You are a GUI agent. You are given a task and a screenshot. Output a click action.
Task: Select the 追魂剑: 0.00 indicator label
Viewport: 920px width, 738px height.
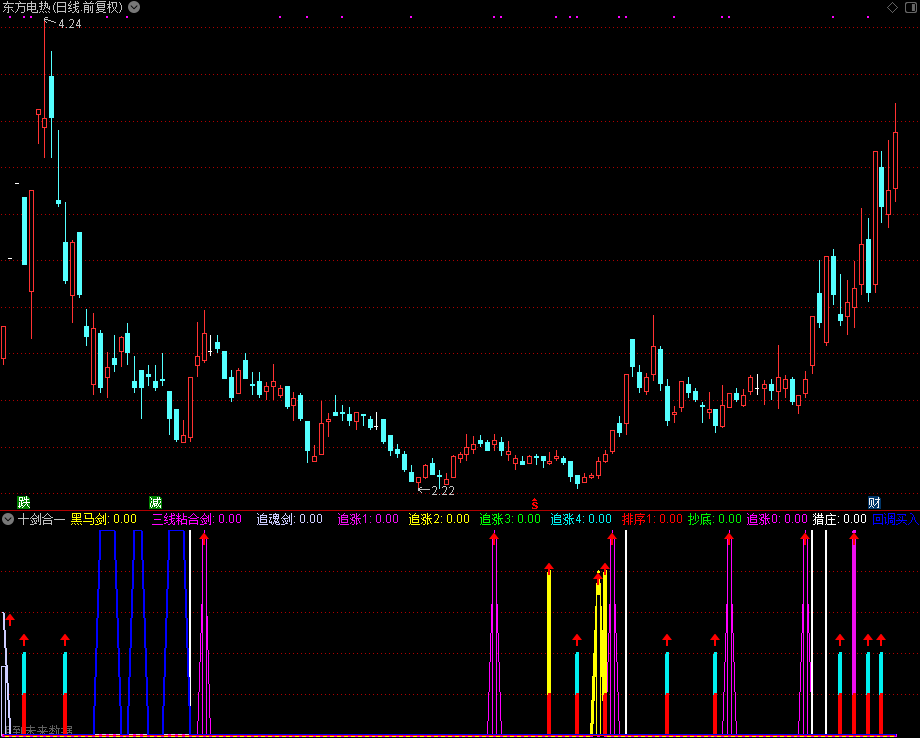[290, 519]
